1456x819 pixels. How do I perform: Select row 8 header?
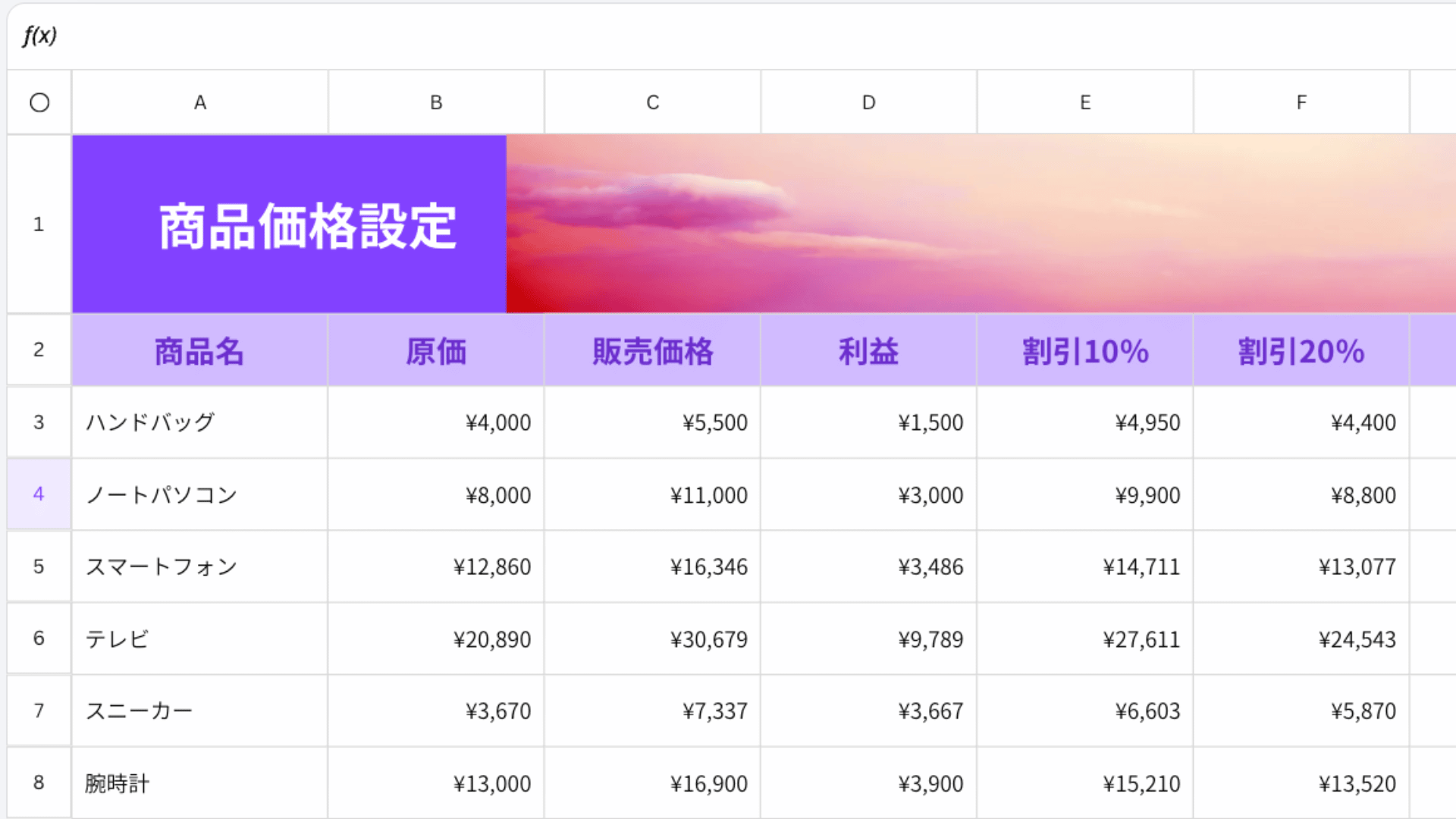pos(39,783)
